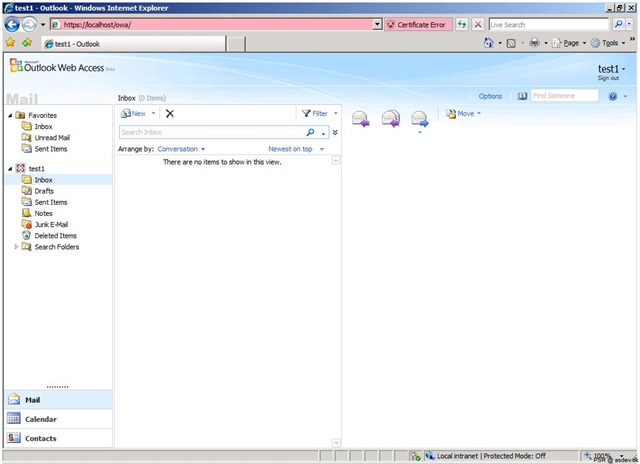
Task: Expand the Search Folders tree node
Action: point(16,246)
